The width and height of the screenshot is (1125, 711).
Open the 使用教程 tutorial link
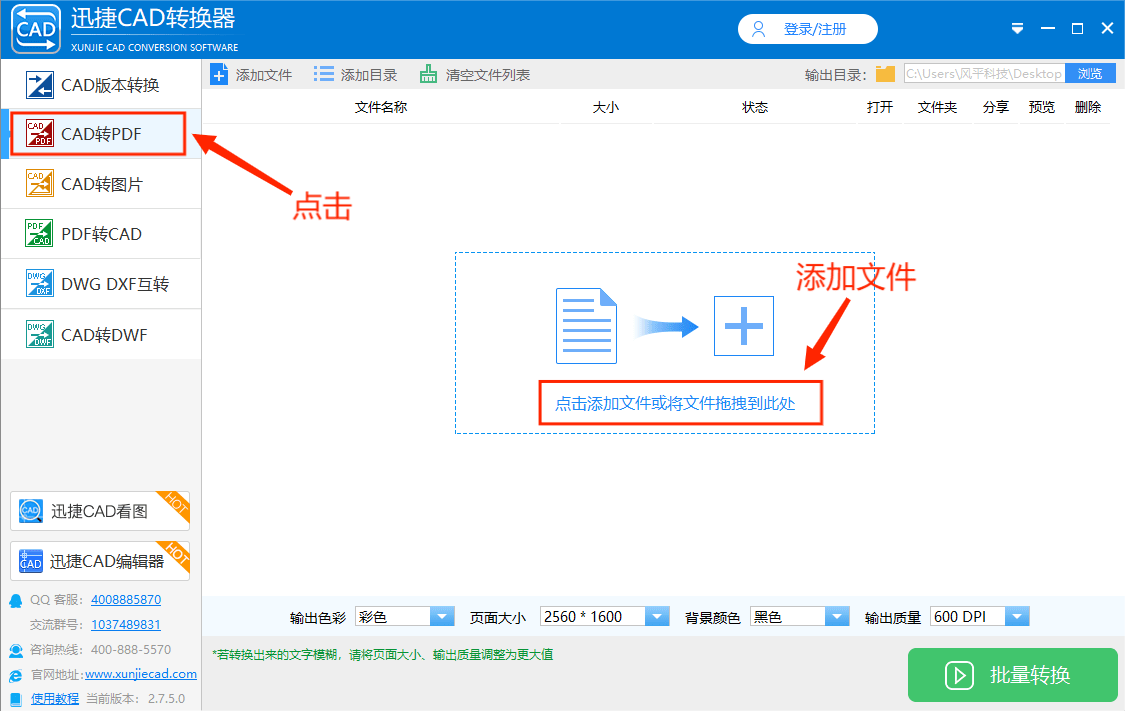(55, 699)
